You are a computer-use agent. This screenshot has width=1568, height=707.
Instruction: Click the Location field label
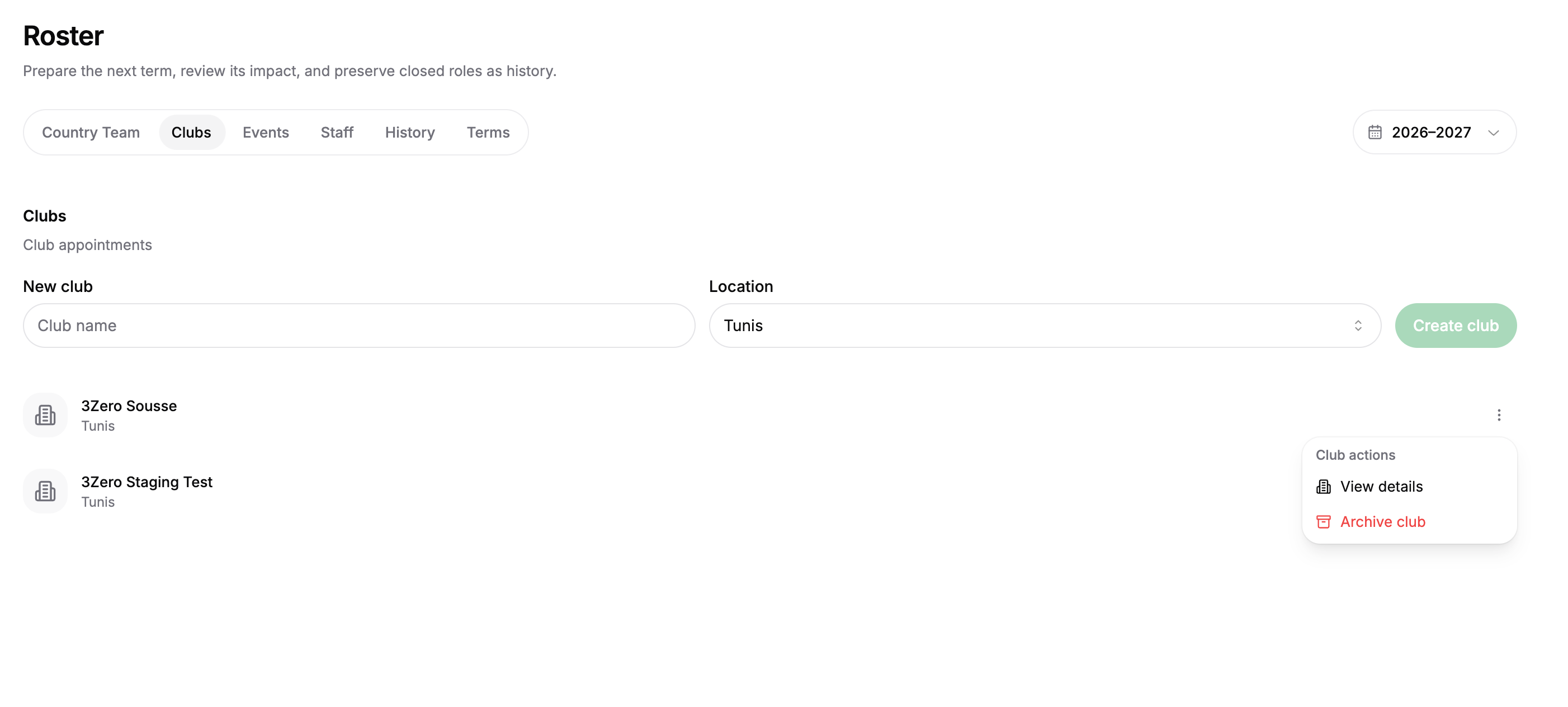(741, 286)
